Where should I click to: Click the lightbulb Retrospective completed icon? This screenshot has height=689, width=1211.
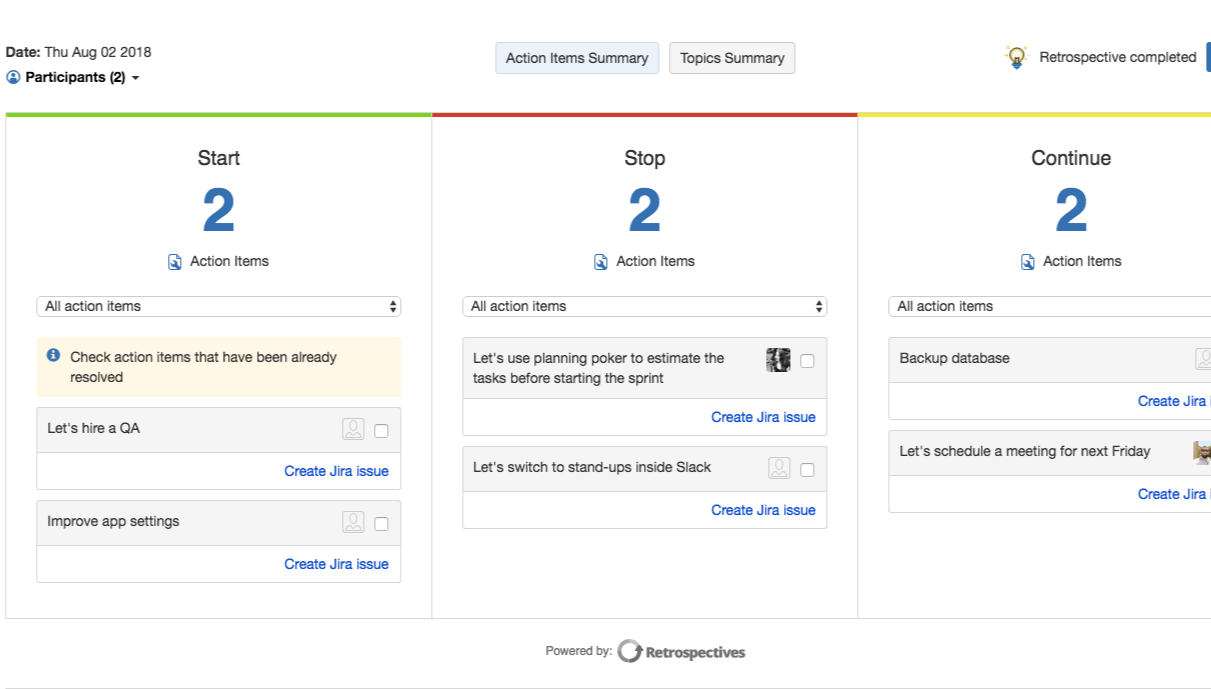pyautogui.click(x=1016, y=57)
